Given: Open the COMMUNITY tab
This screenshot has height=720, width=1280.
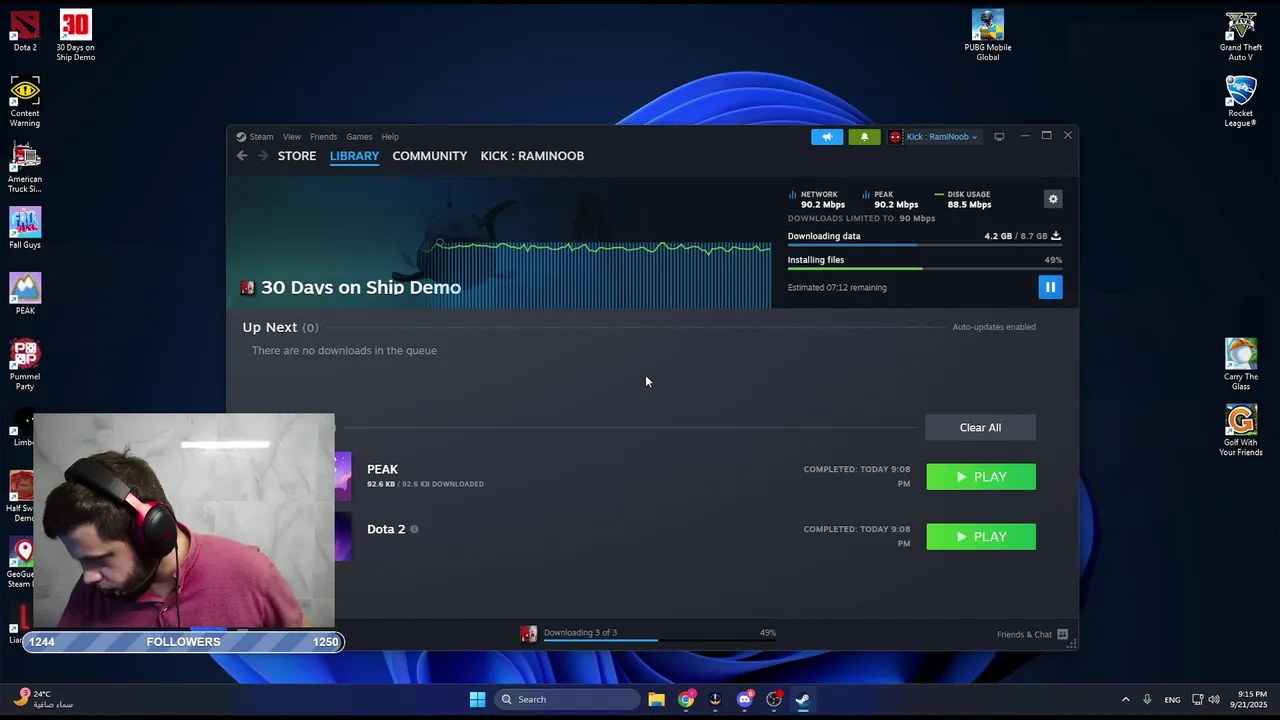Looking at the screenshot, I should 430,156.
